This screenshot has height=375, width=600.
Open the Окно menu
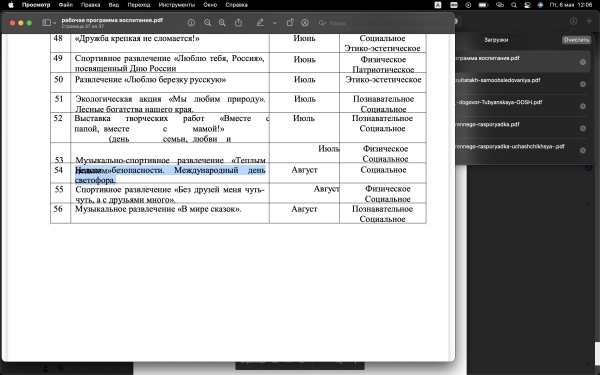coord(210,5)
